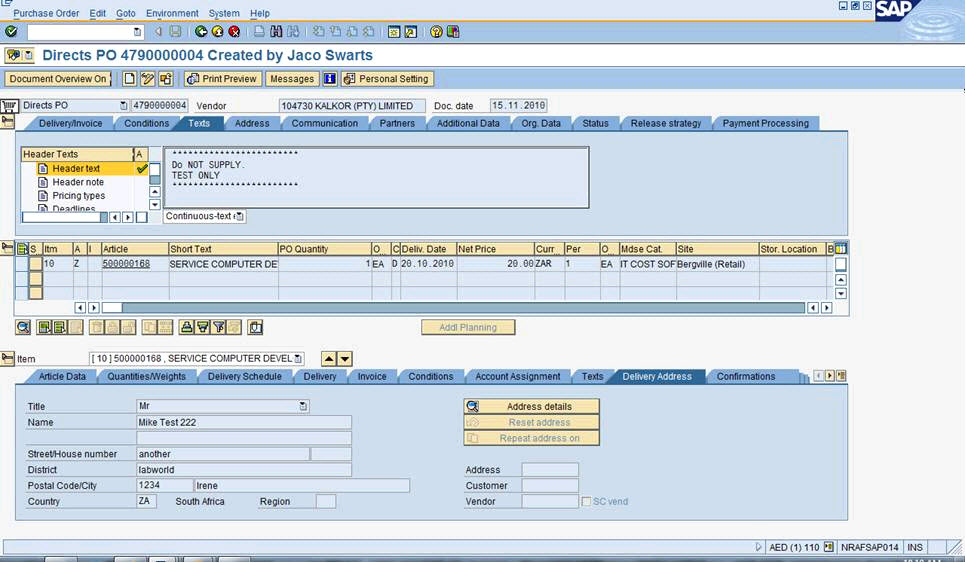Open the command field dropdown

coord(137,32)
